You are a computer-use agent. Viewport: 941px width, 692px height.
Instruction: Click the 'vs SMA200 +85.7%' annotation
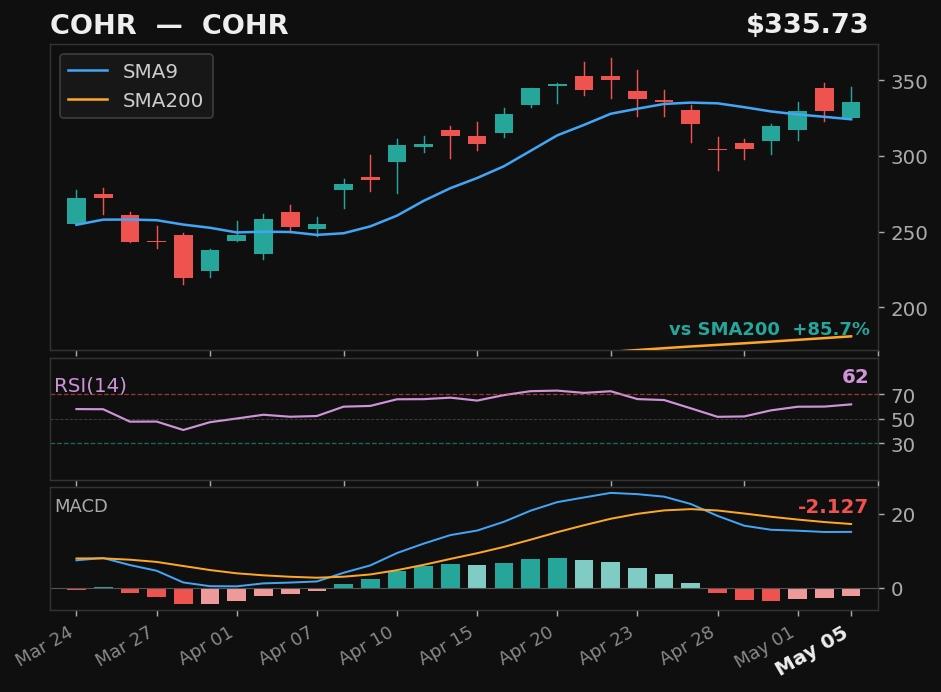click(x=769, y=329)
